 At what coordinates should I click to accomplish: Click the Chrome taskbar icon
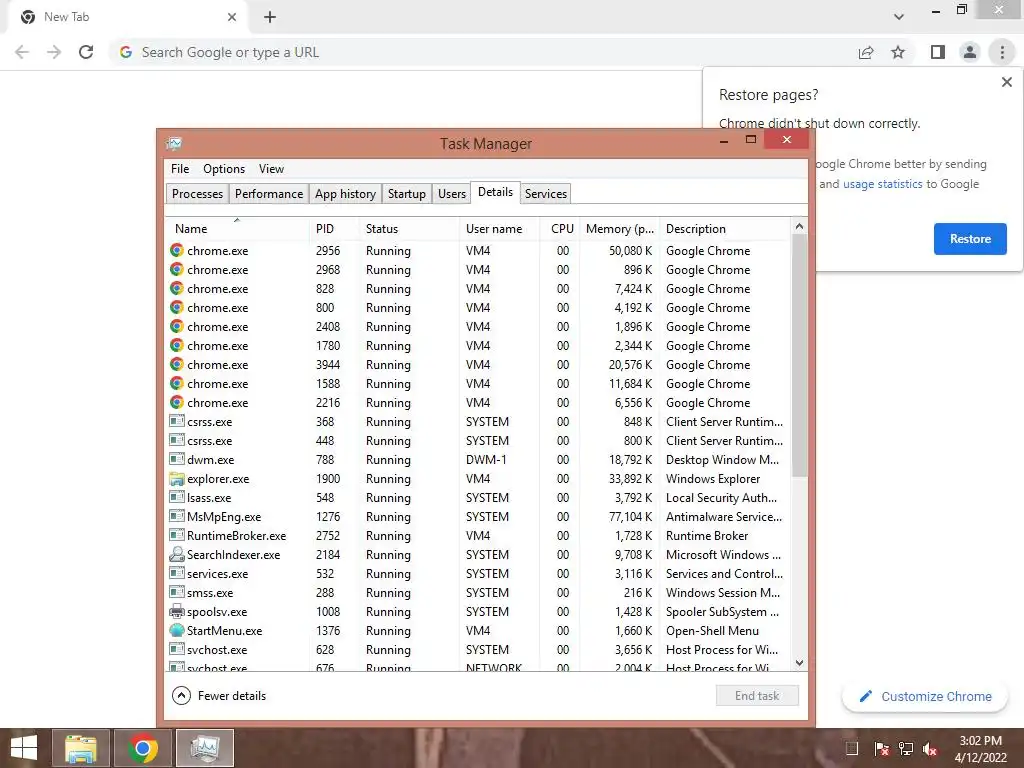pyautogui.click(x=142, y=748)
